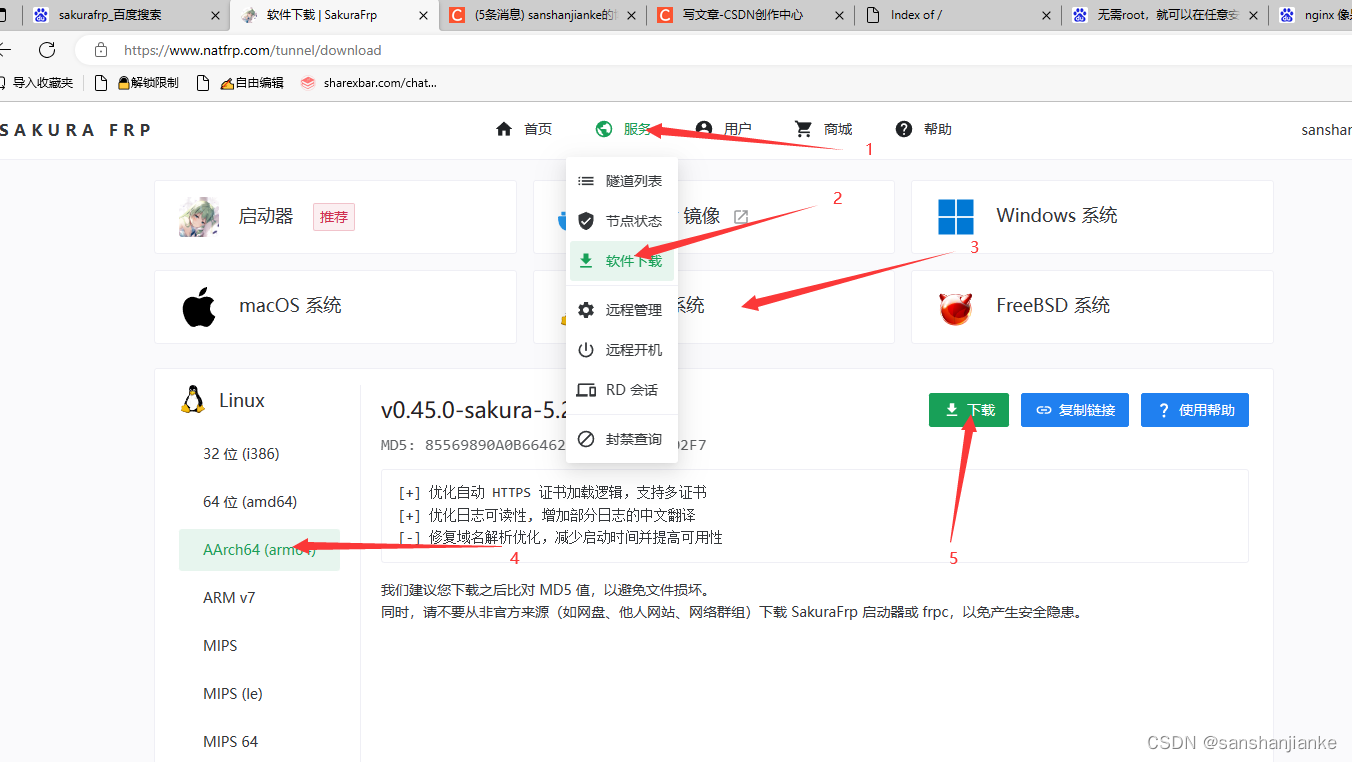Select MIPS architecture

(x=259, y=646)
